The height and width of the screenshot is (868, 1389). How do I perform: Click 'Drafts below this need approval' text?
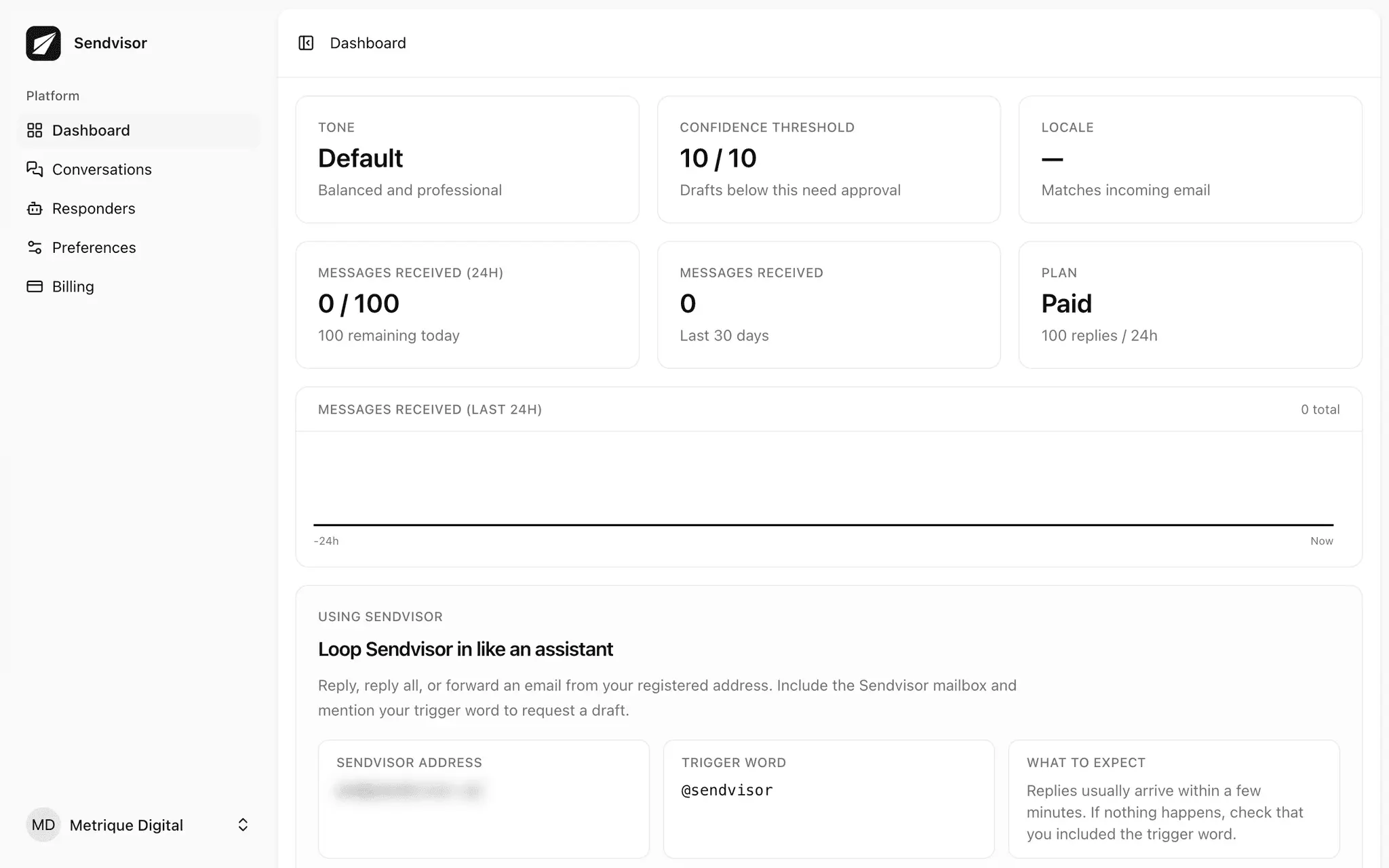tap(790, 191)
